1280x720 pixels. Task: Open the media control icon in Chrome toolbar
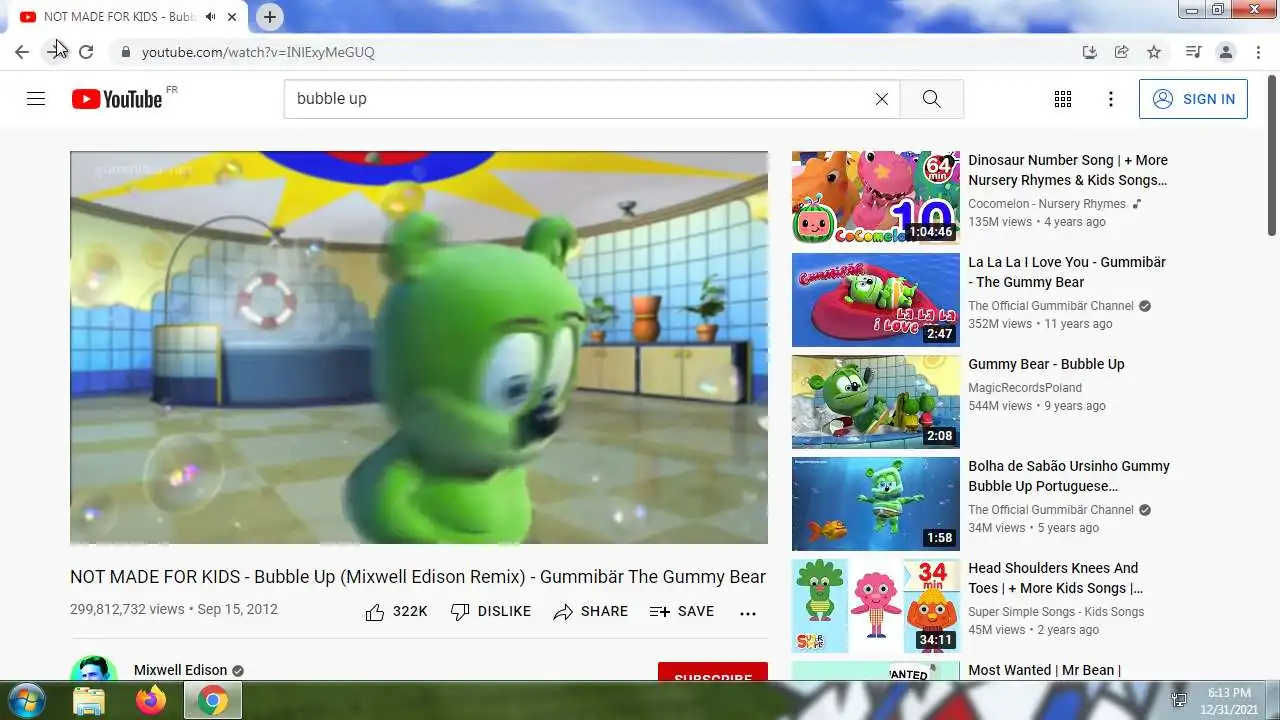point(1193,52)
